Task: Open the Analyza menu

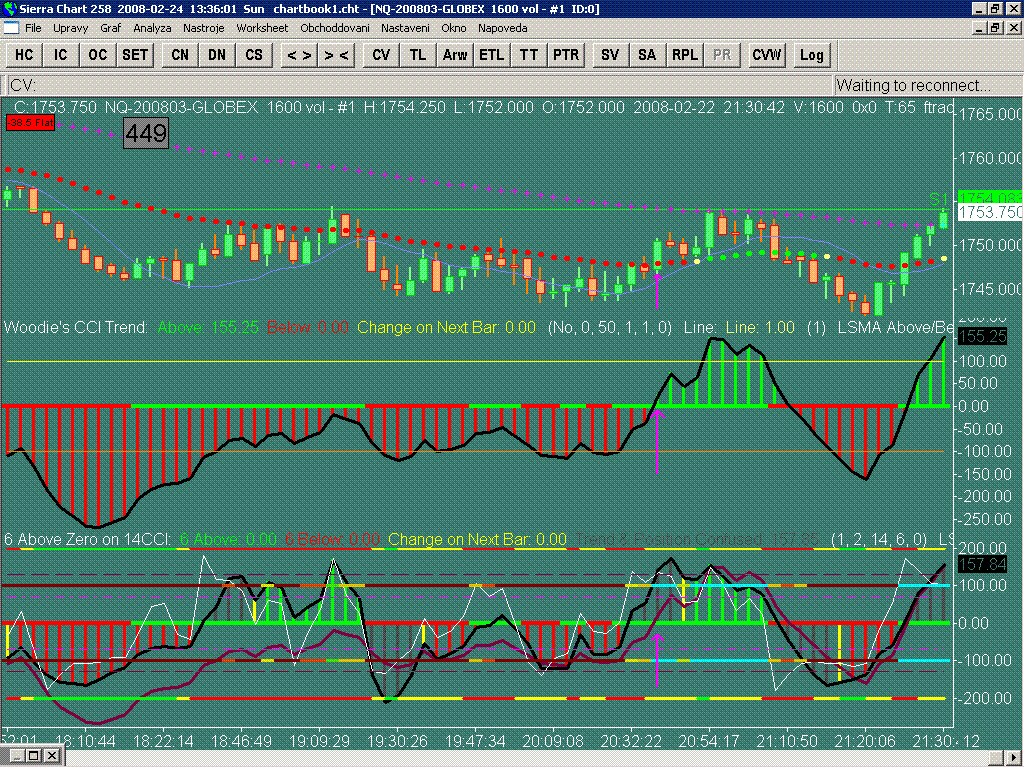Action: (x=152, y=28)
